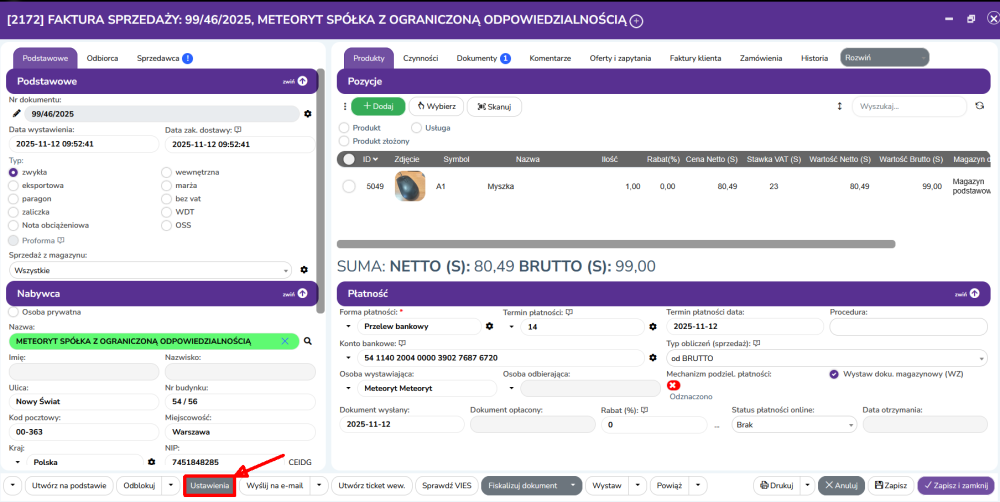Switch to the Dokumenty tab
The width and height of the screenshot is (1000, 502).
(483, 58)
